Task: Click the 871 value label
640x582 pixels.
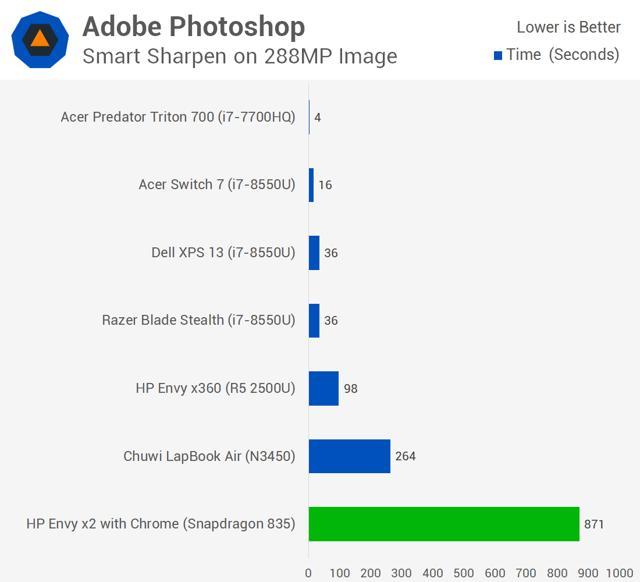Action: click(595, 523)
